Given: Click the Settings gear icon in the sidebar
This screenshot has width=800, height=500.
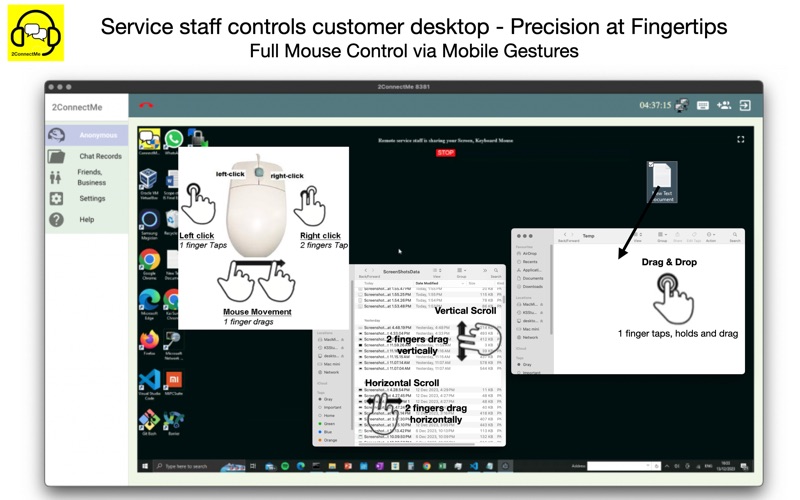Looking at the screenshot, I should click(56, 198).
